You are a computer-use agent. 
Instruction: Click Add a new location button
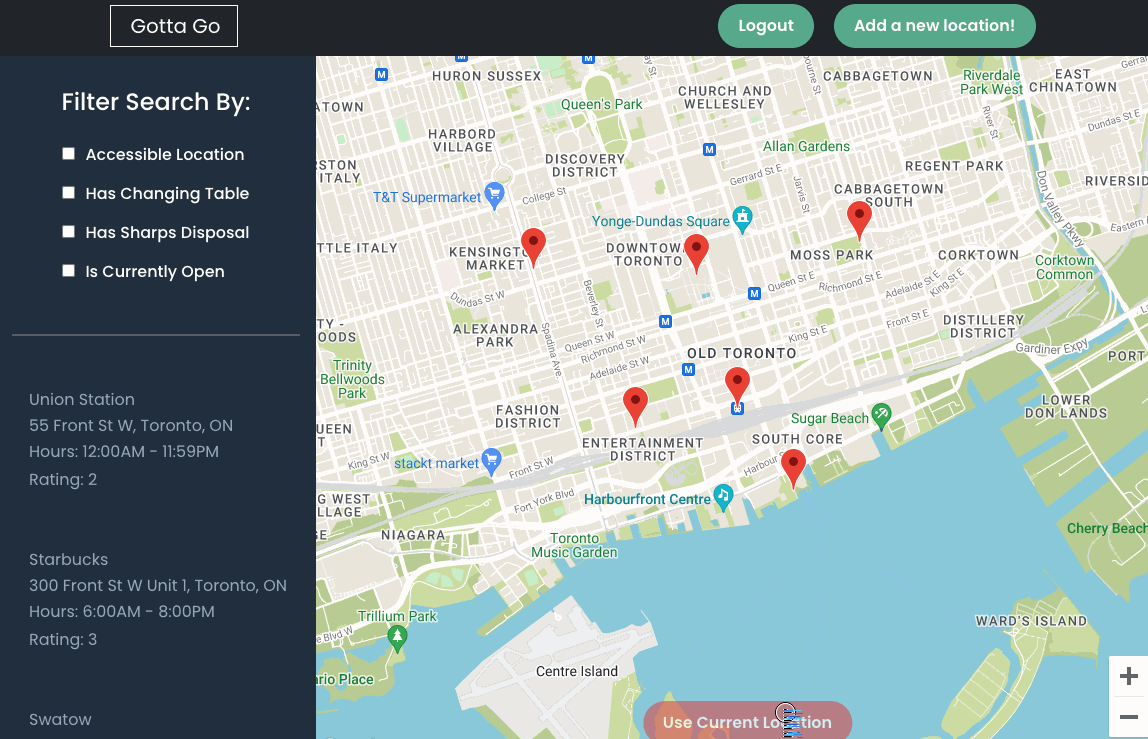pos(934,26)
